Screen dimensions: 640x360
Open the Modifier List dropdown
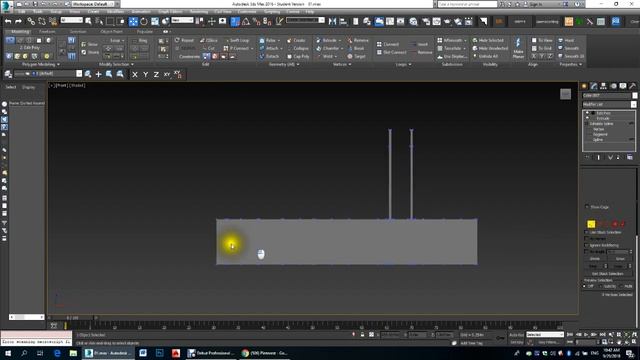pos(609,104)
